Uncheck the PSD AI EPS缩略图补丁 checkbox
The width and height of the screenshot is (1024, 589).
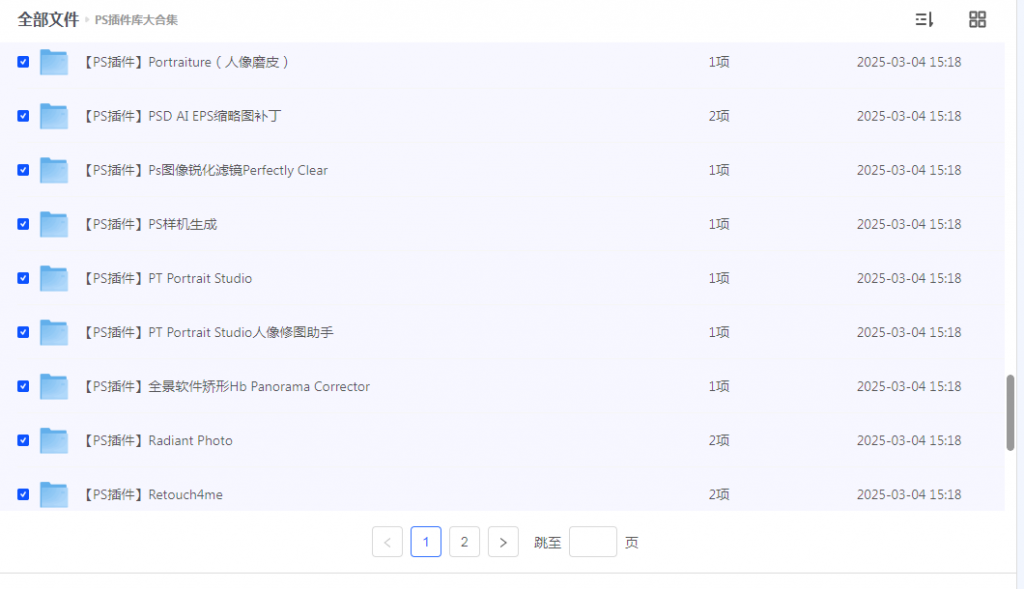23,116
